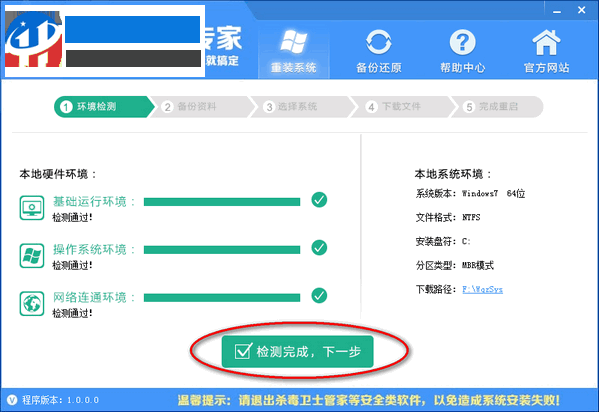Click the 基础运行环境 monitor icon
This screenshot has height=412, width=599.
(x=32, y=208)
